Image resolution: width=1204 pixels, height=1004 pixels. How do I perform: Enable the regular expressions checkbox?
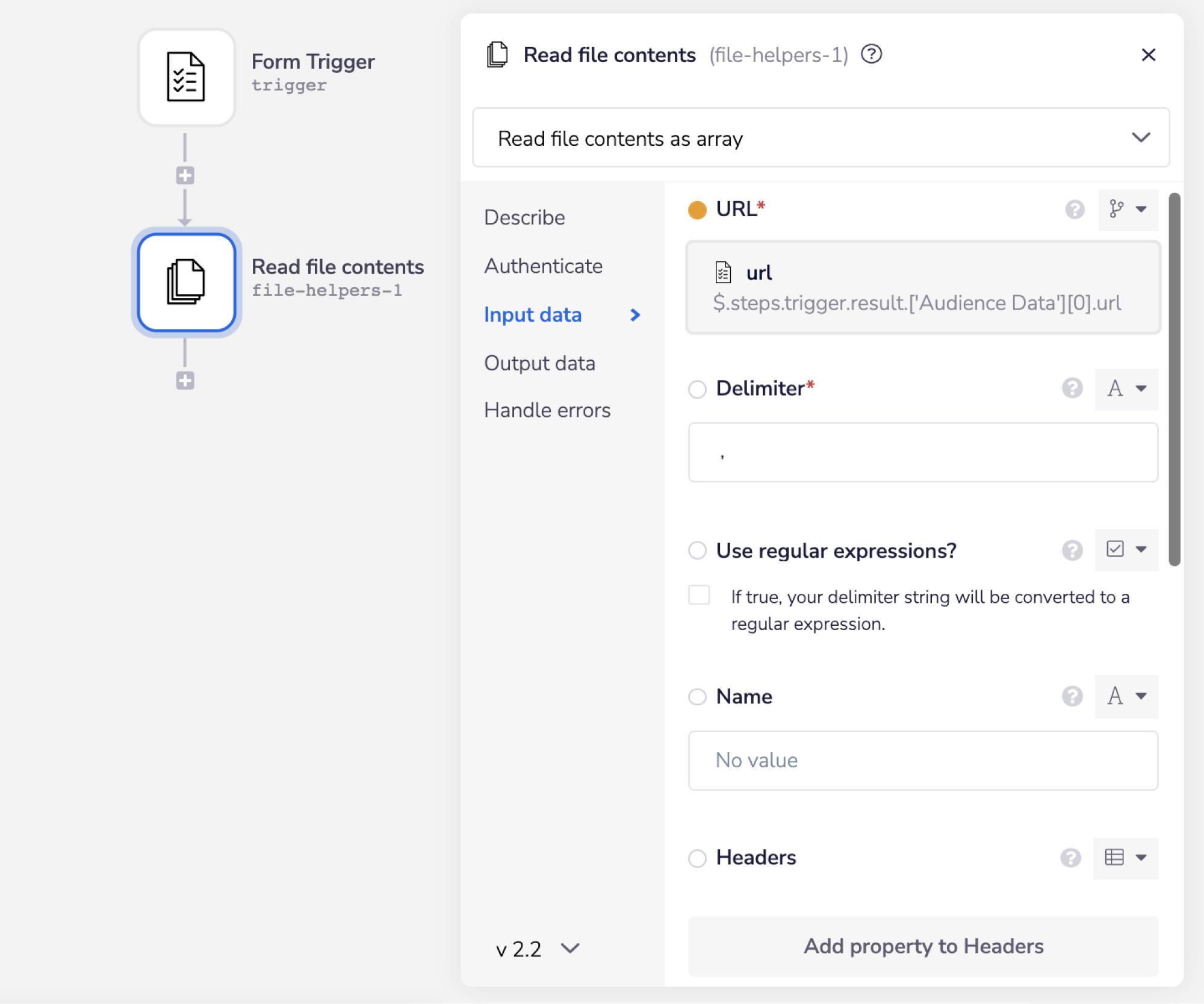pyautogui.click(x=698, y=595)
